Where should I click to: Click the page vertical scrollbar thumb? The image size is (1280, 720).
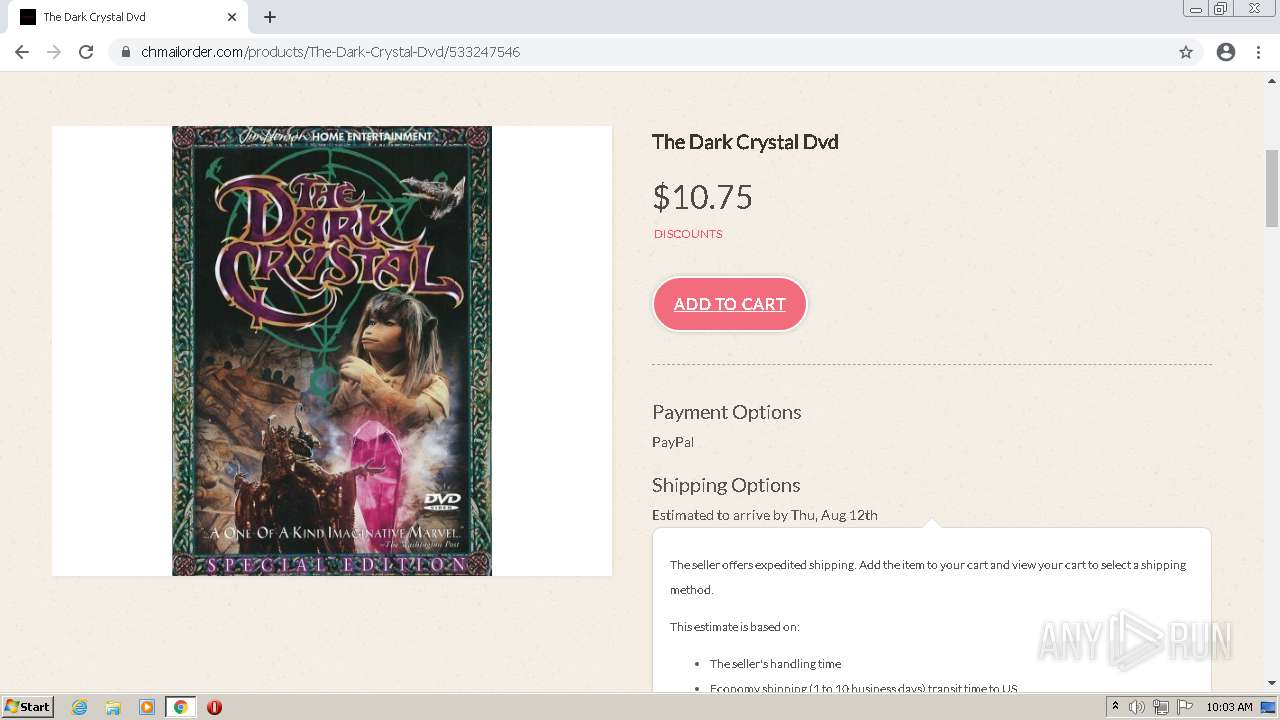coord(1272,188)
